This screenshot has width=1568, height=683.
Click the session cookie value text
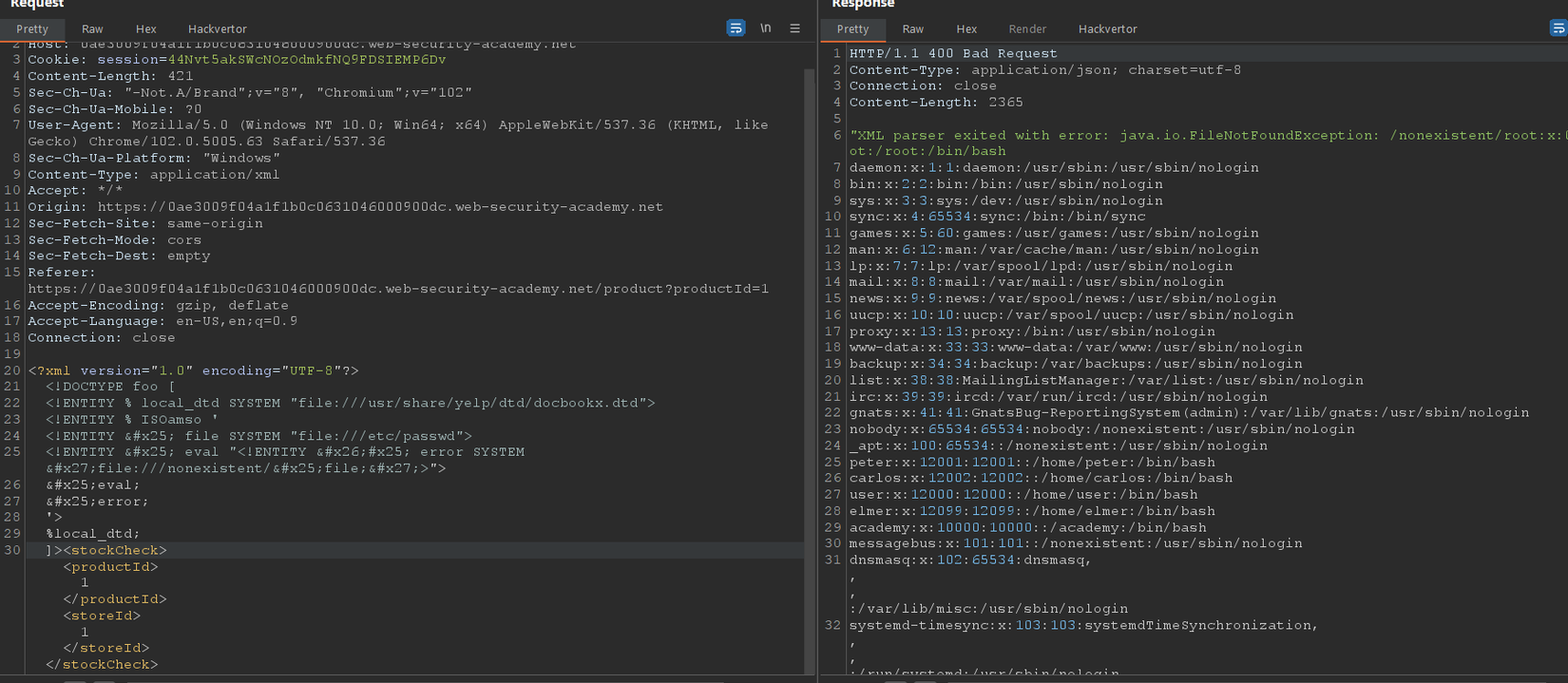(x=307, y=60)
